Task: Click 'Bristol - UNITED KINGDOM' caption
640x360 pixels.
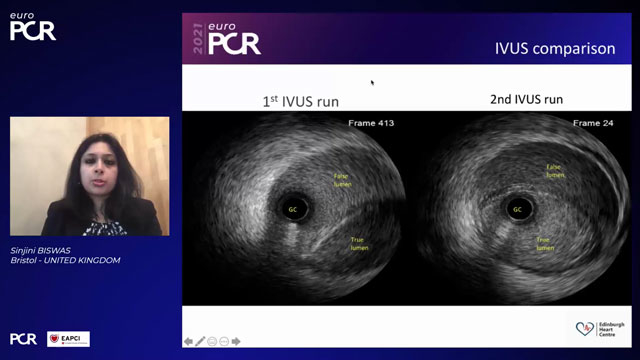Action: click(x=65, y=260)
